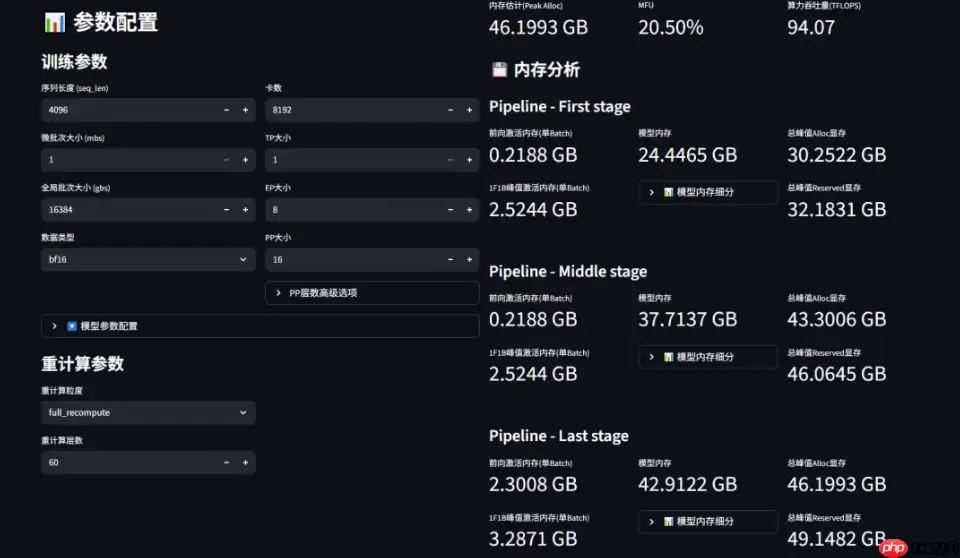The width and height of the screenshot is (960, 558).
Task: Decrease sequence length with minus button
Action: 226,110
